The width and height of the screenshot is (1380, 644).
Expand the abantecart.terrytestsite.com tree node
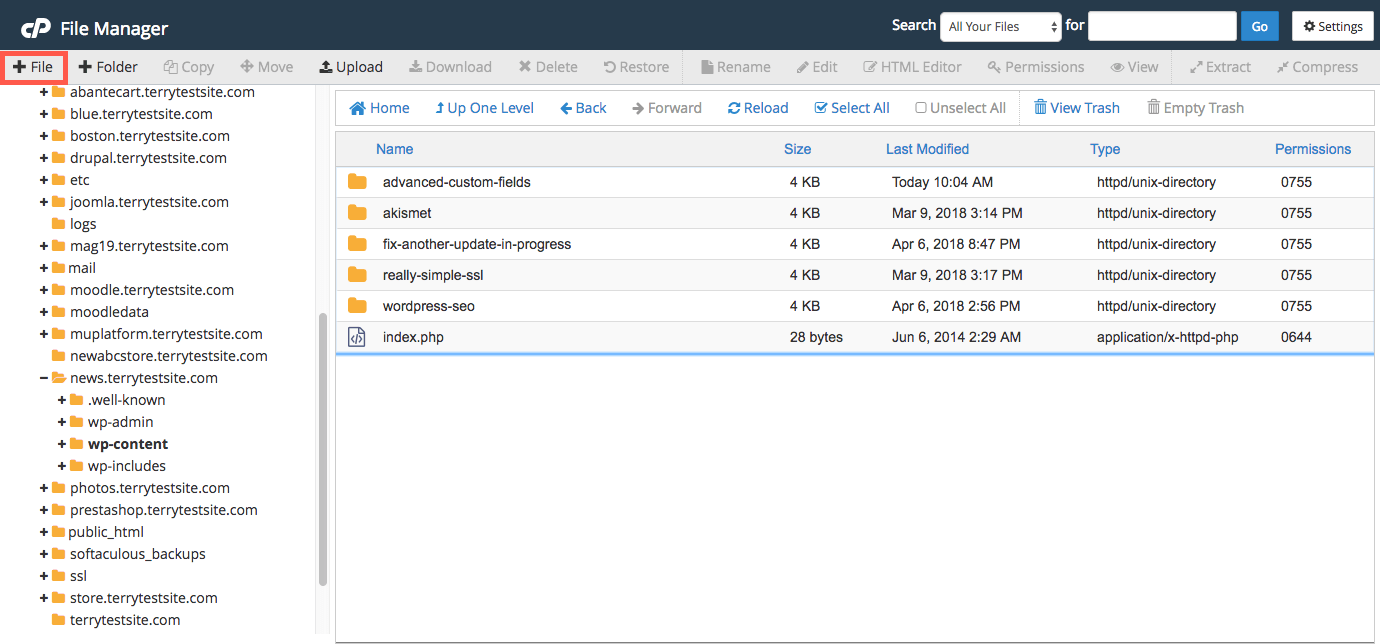(x=44, y=92)
